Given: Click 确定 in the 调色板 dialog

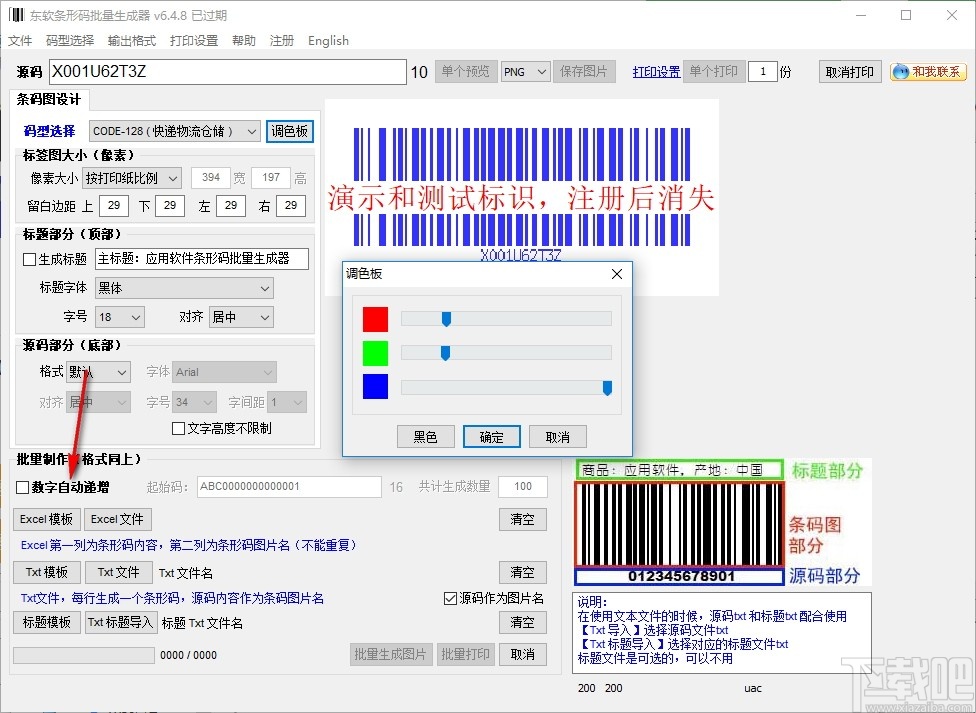Looking at the screenshot, I should 491,436.
